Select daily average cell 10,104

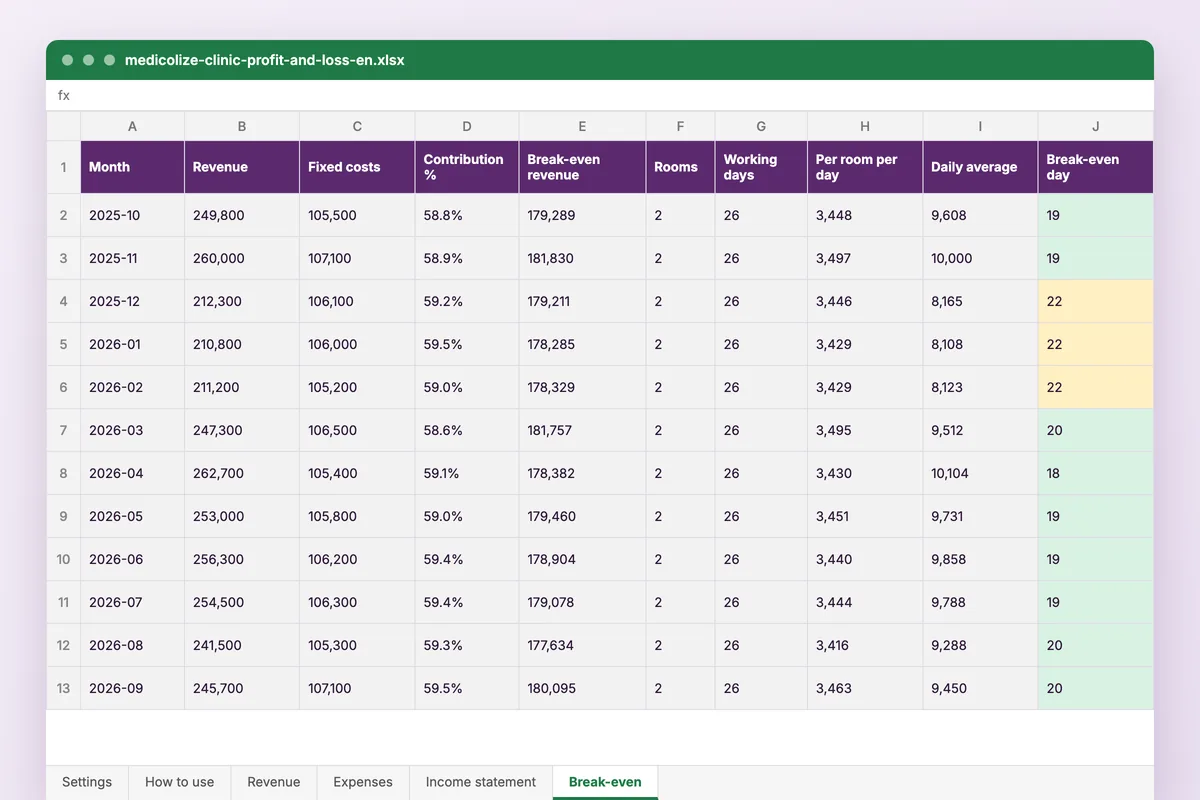pyautogui.click(x=980, y=473)
